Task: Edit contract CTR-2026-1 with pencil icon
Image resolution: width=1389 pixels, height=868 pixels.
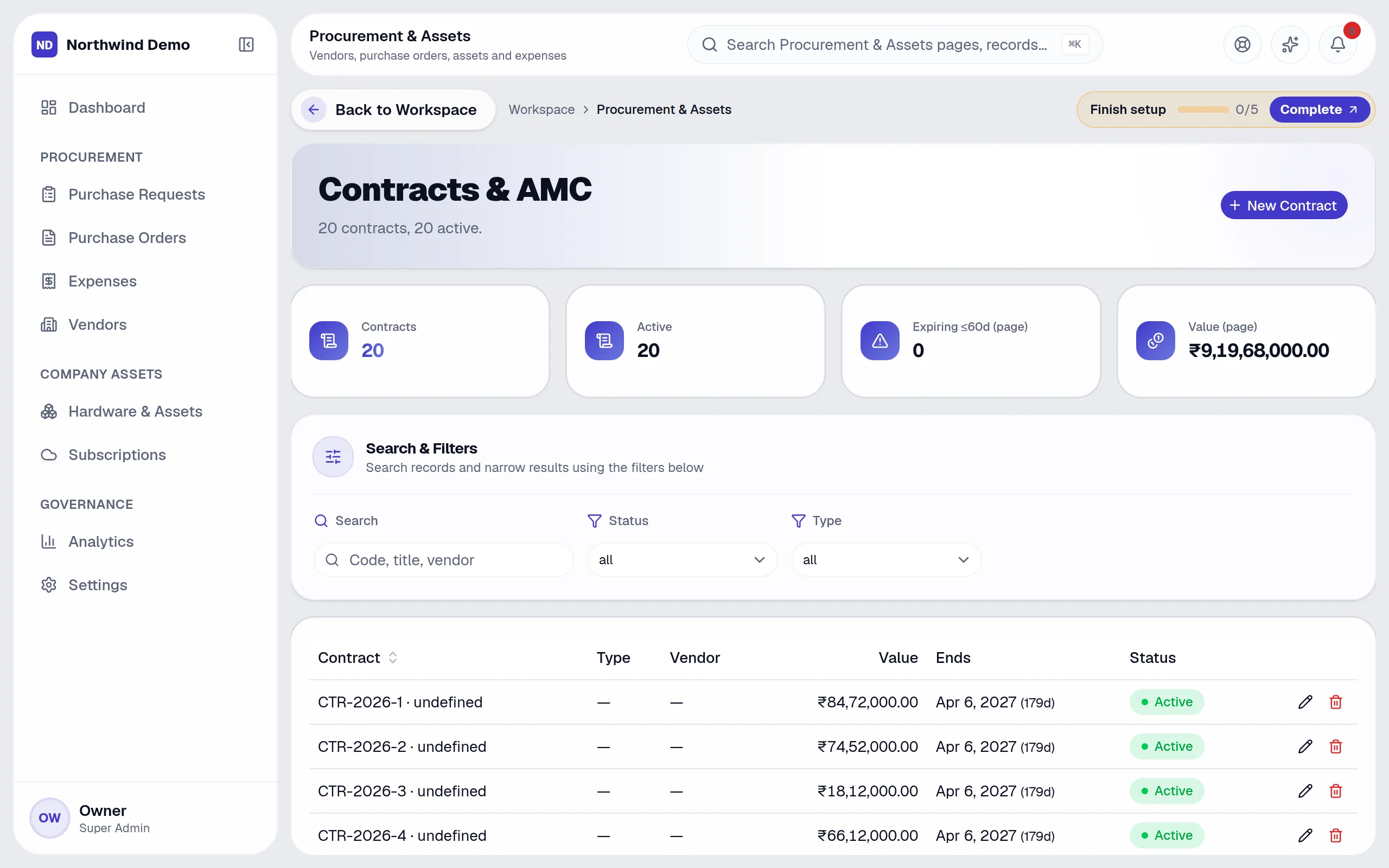Action: click(x=1305, y=702)
